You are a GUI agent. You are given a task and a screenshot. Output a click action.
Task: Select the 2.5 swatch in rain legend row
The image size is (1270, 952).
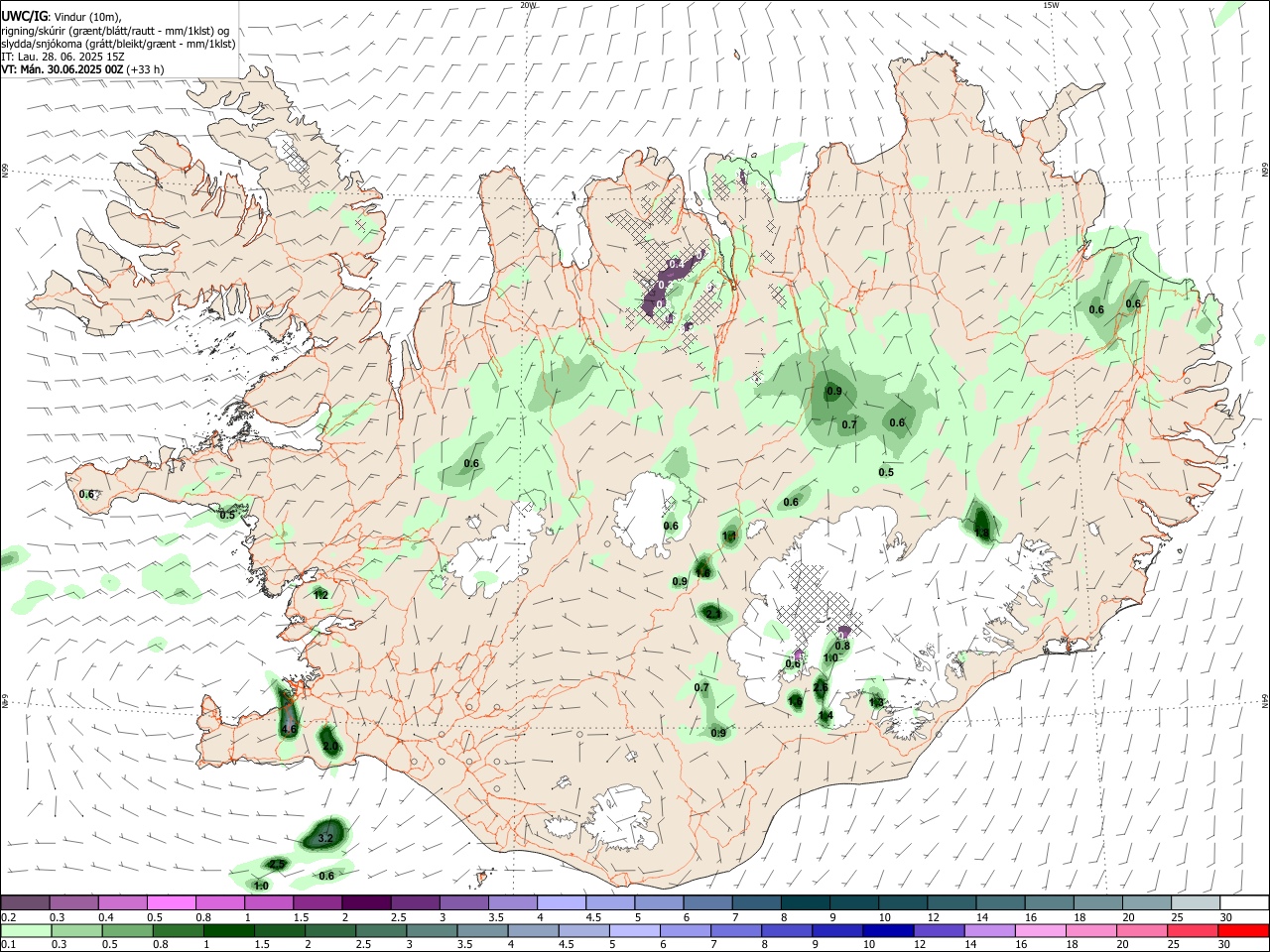click(x=381, y=930)
